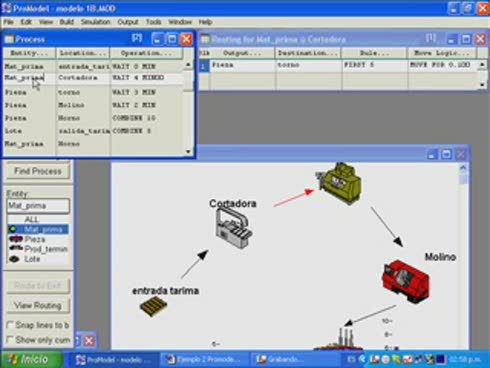Select ALL in the entity list

click(x=32, y=219)
